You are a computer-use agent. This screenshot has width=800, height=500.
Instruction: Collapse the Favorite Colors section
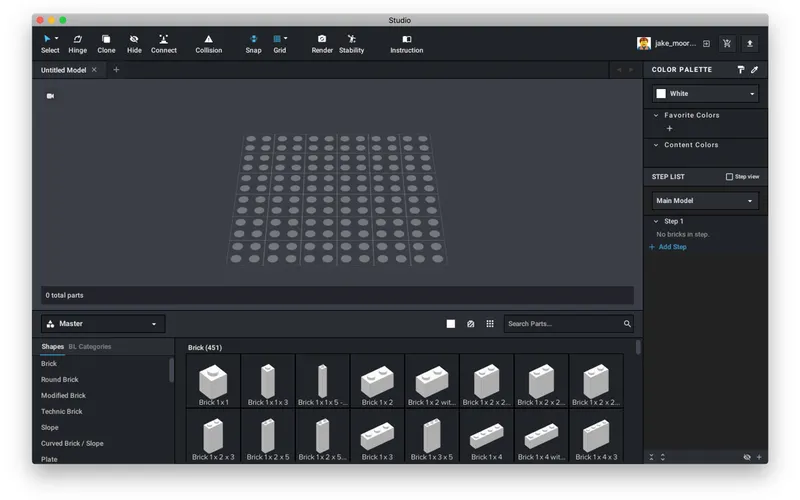click(656, 115)
